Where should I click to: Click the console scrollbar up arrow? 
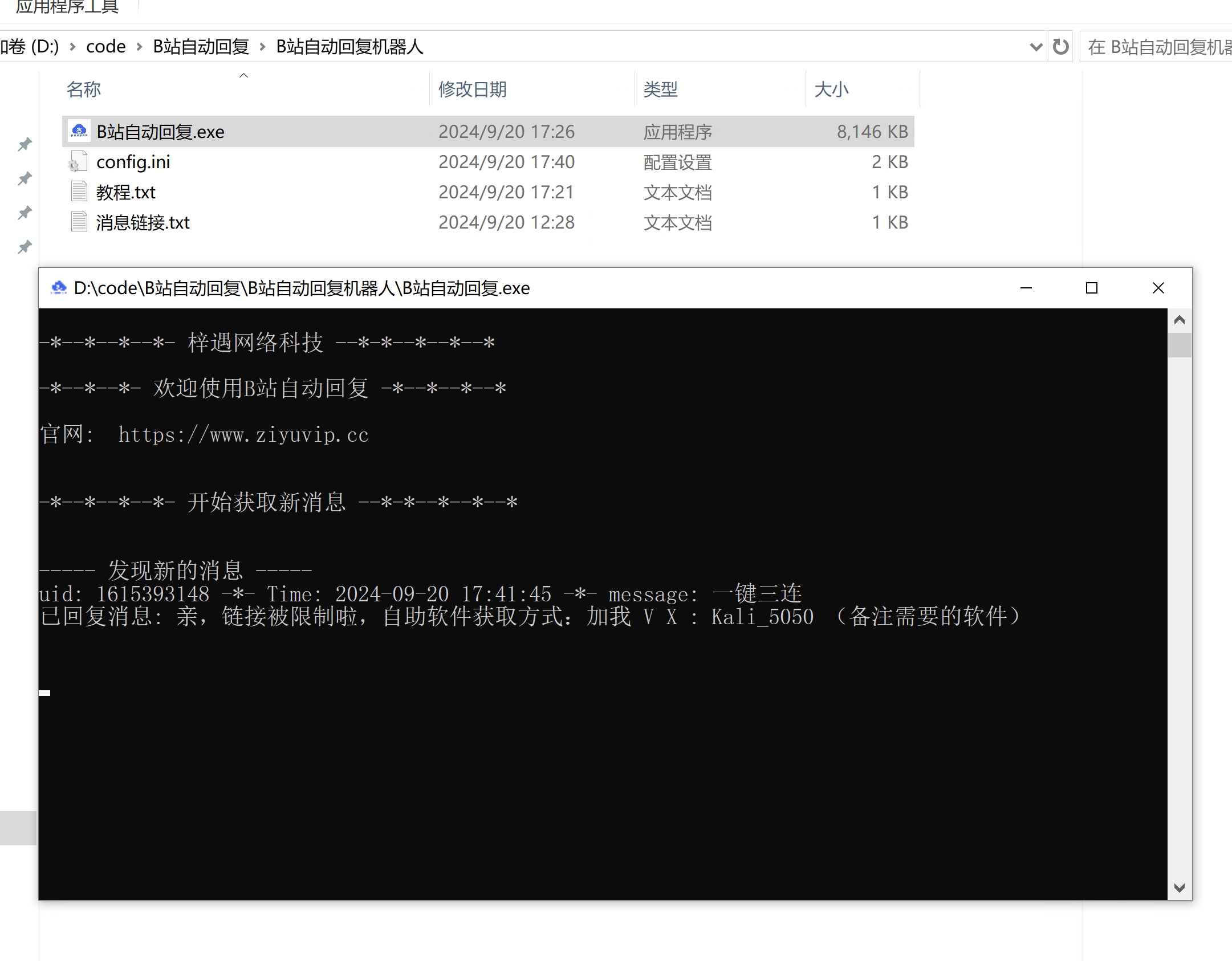pos(1180,320)
